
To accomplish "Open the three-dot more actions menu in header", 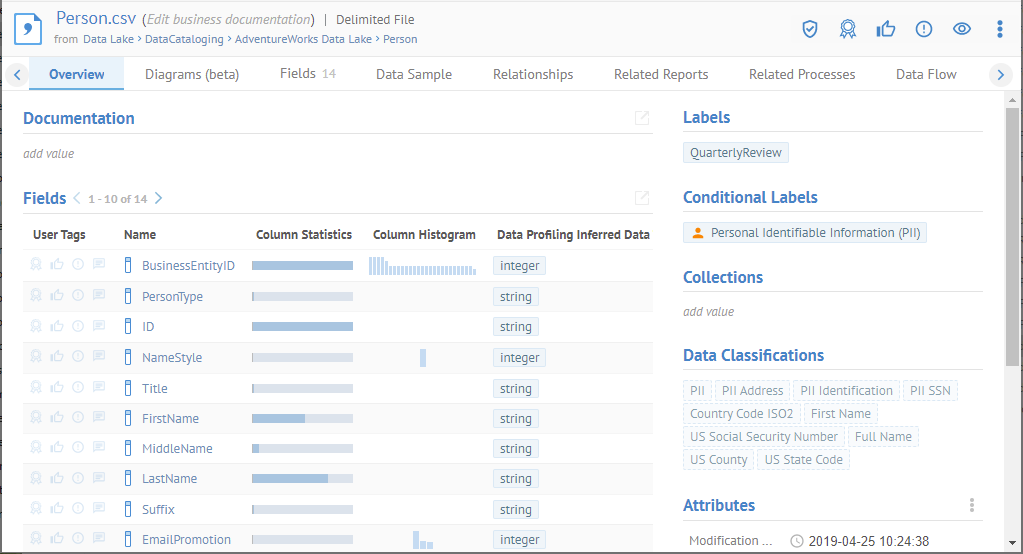I will (999, 29).
